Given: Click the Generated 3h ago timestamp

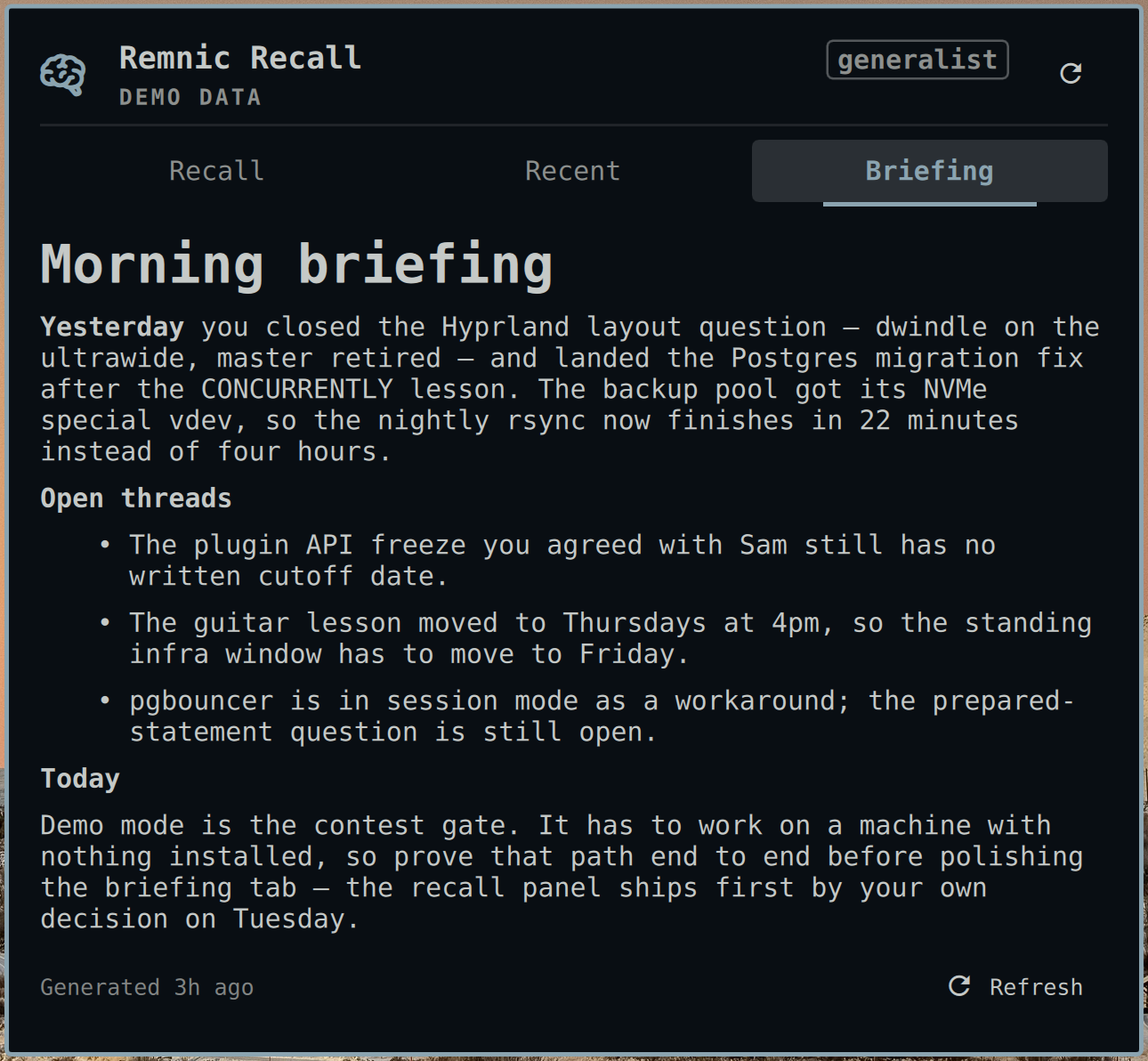Looking at the screenshot, I should coord(147,987).
